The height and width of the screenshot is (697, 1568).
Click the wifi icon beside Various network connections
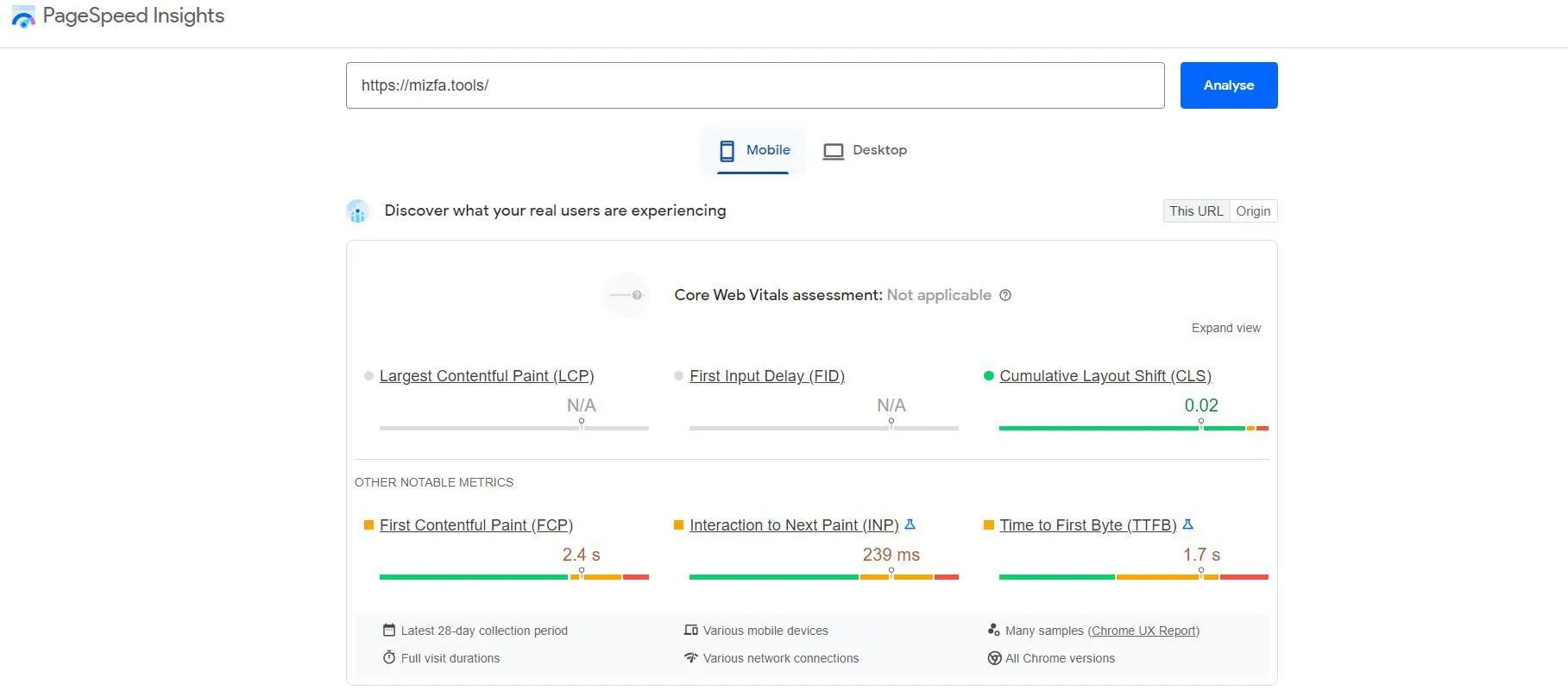691,658
